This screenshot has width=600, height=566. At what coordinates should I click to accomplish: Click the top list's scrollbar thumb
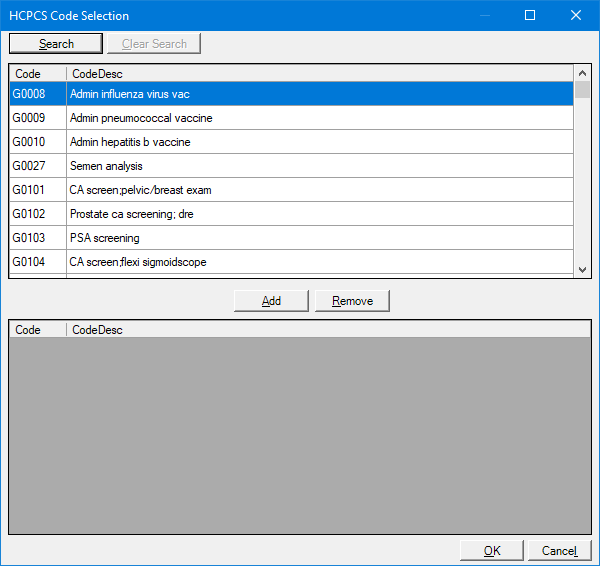(582, 90)
